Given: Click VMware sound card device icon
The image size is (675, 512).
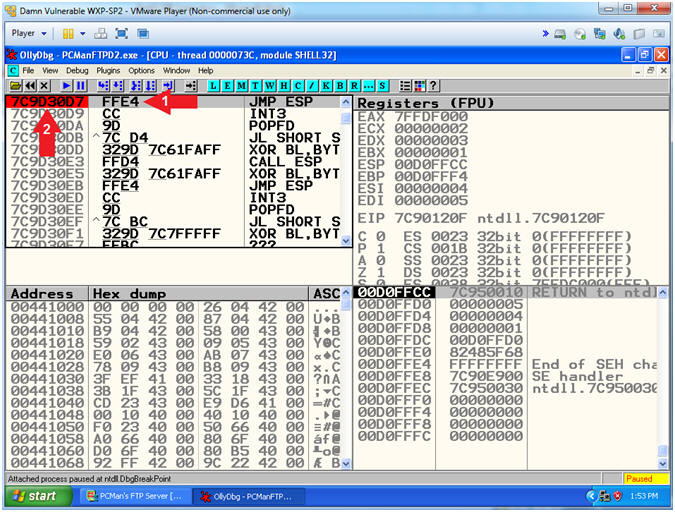Looking at the screenshot, I should click(x=619, y=34).
